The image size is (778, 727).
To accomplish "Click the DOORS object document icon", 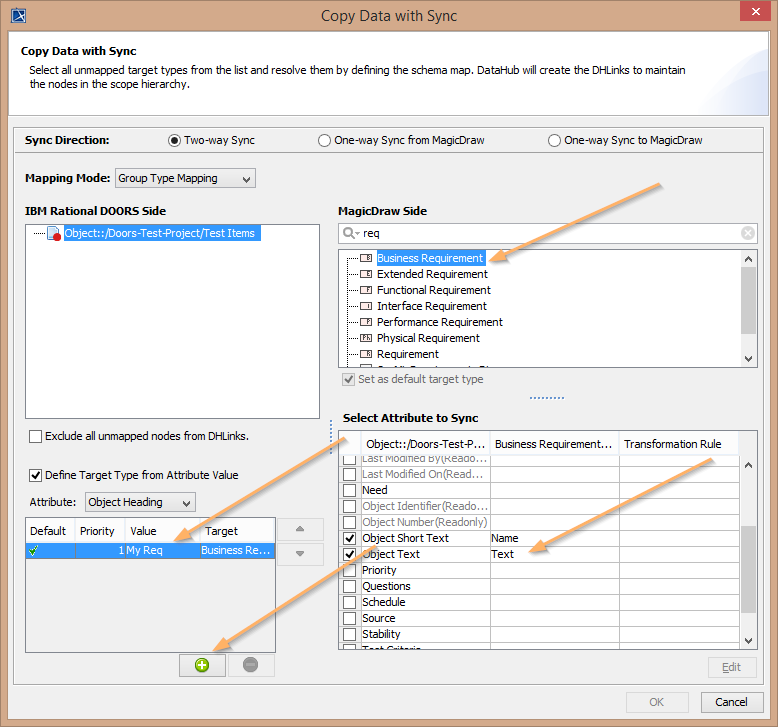I will click(x=54, y=233).
